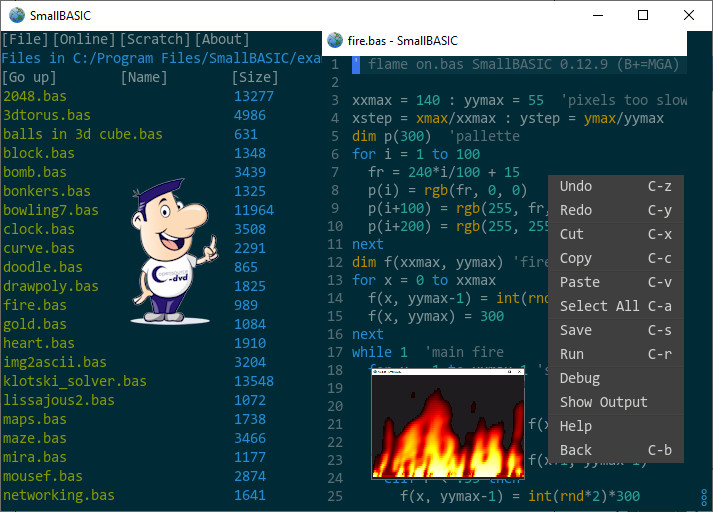The width and height of the screenshot is (713, 512).
Task: Click the [Go up] directory link
Action: 30,77
